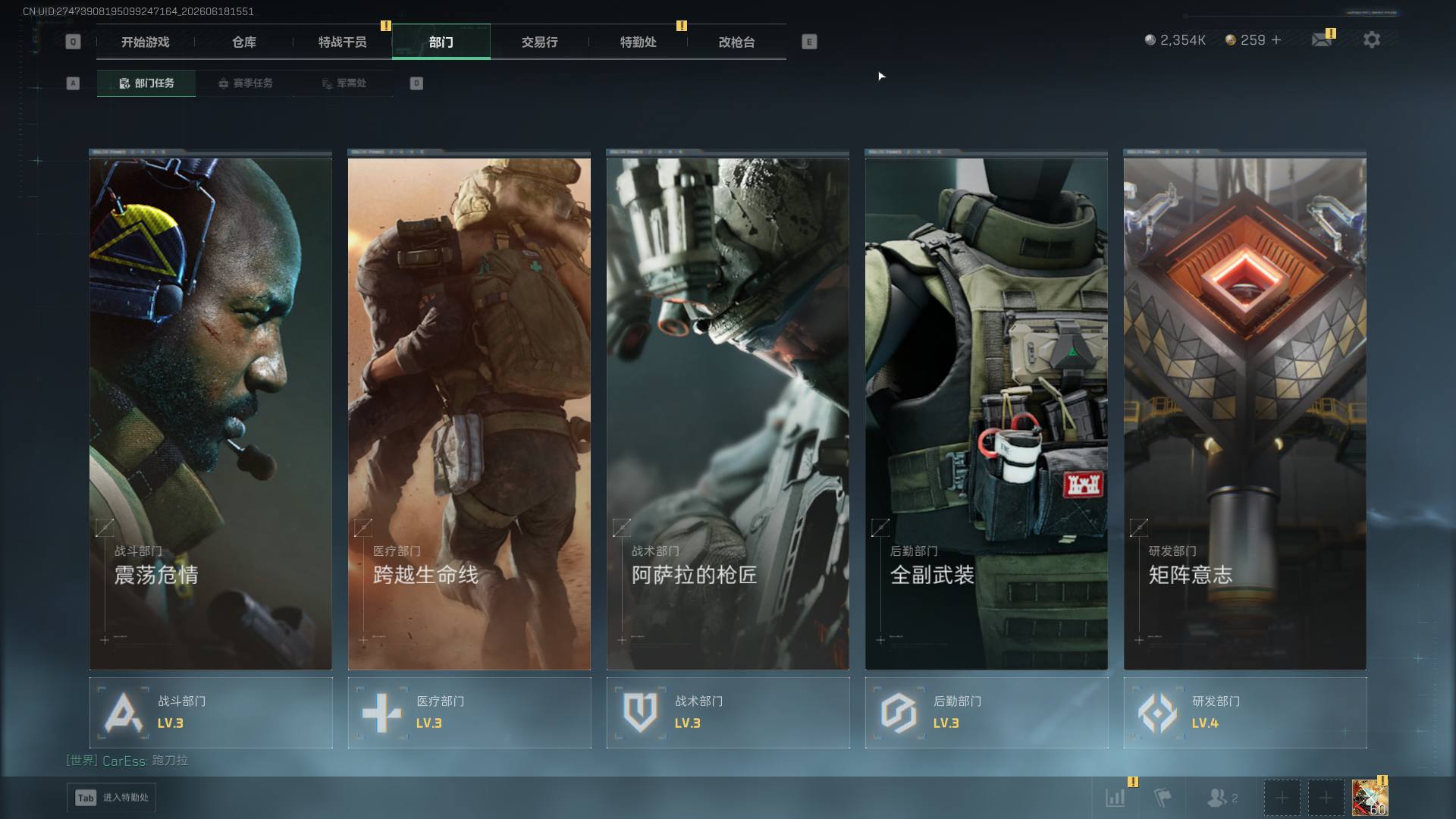Click the 2,354K currency coin icon
Screen dimensions: 1456x819
[1150, 40]
